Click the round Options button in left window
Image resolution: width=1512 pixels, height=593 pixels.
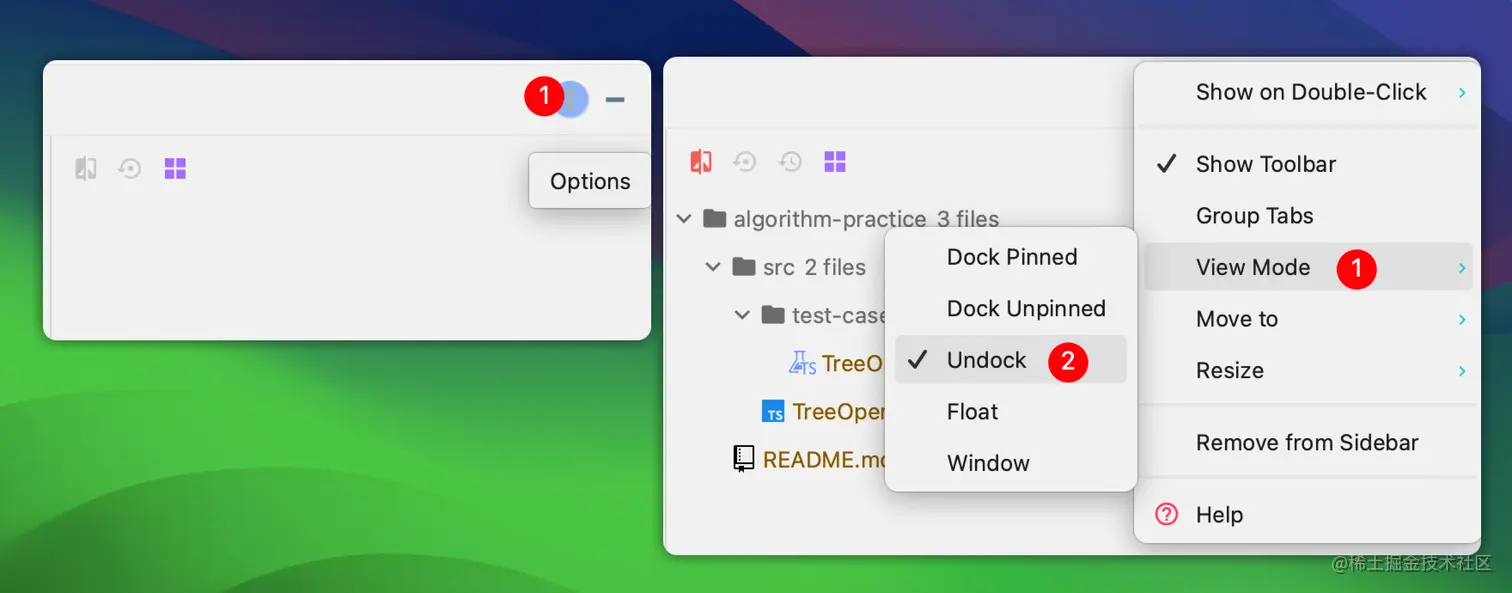tap(571, 99)
